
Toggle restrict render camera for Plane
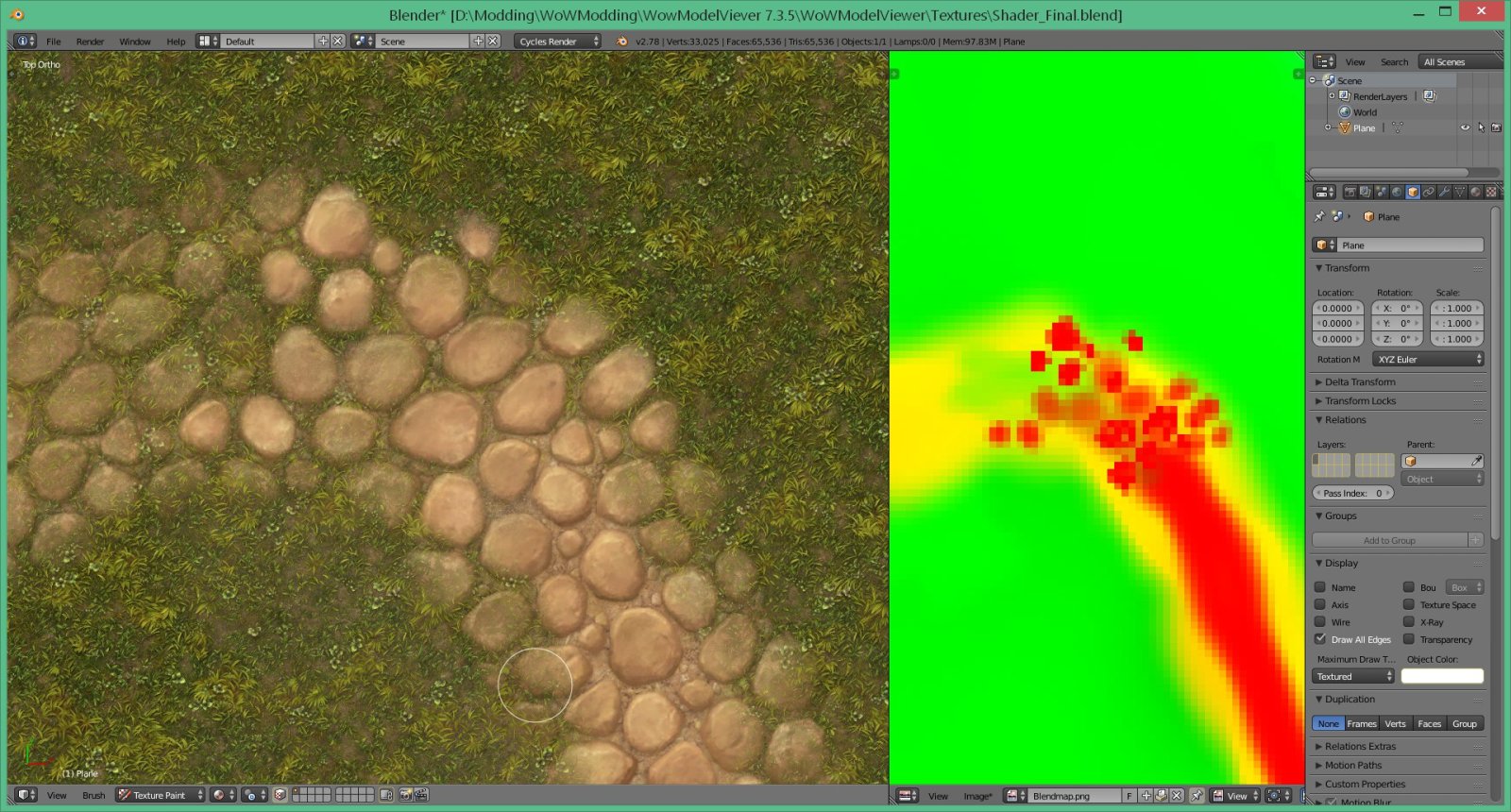[x=1496, y=127]
